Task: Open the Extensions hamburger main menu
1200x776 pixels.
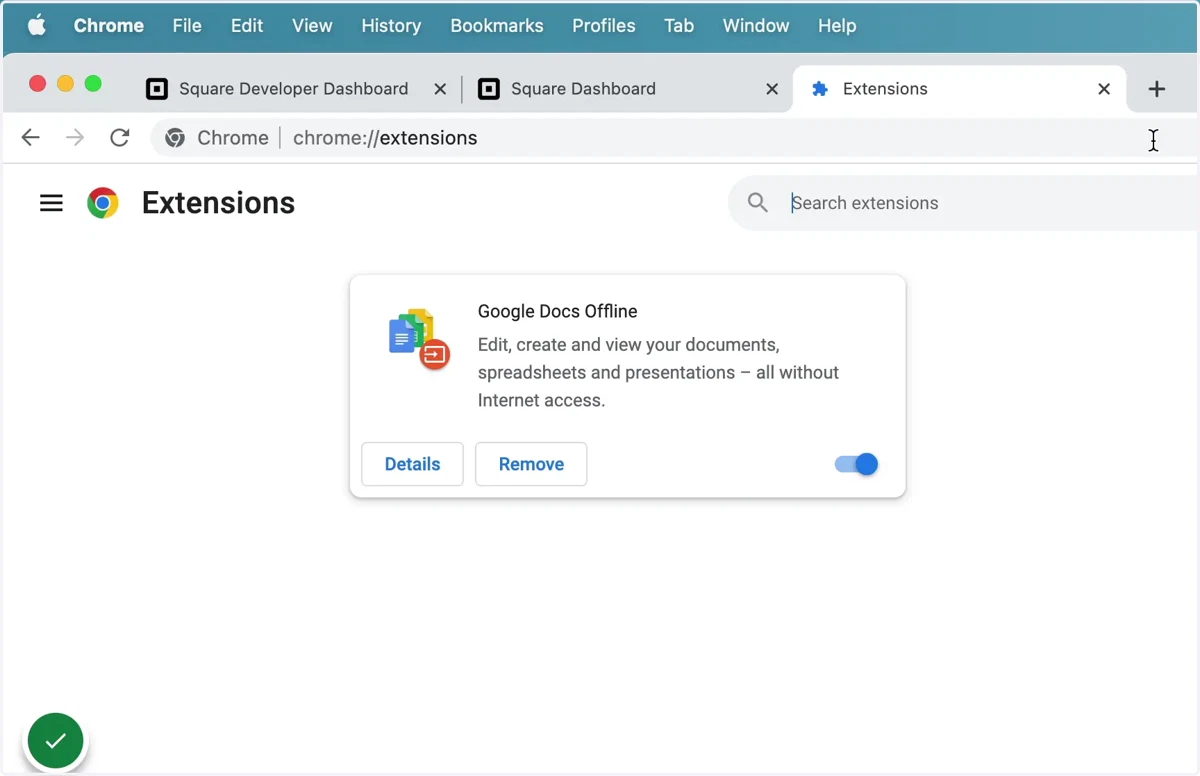Action: pyautogui.click(x=51, y=203)
